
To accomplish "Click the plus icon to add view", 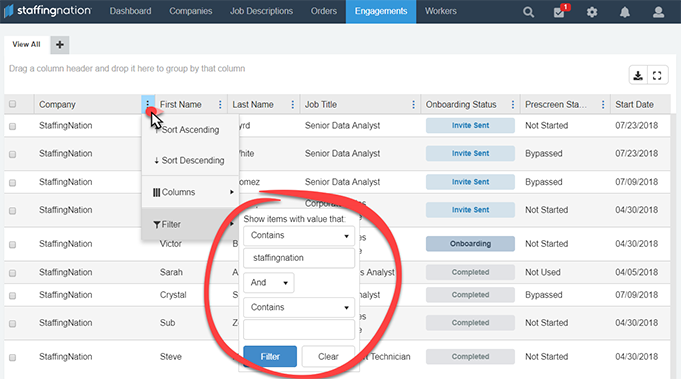I will pos(60,45).
